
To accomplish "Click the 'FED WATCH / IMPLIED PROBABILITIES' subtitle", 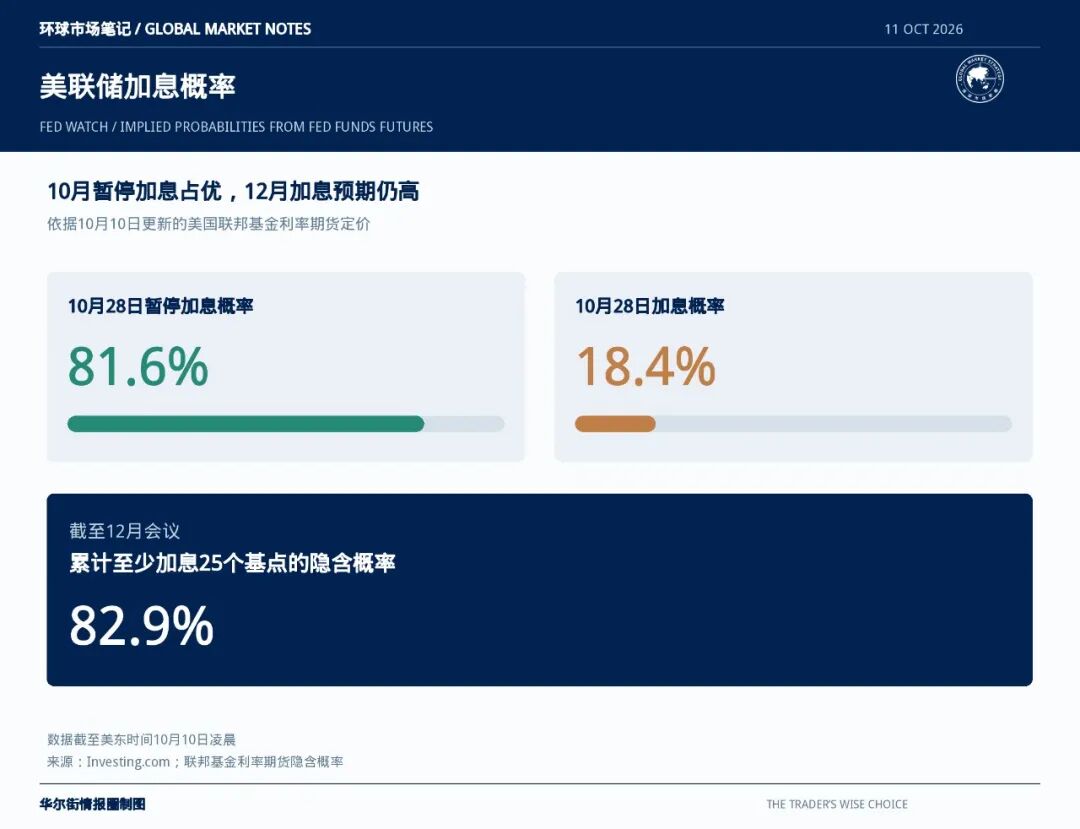I will click(236, 127).
